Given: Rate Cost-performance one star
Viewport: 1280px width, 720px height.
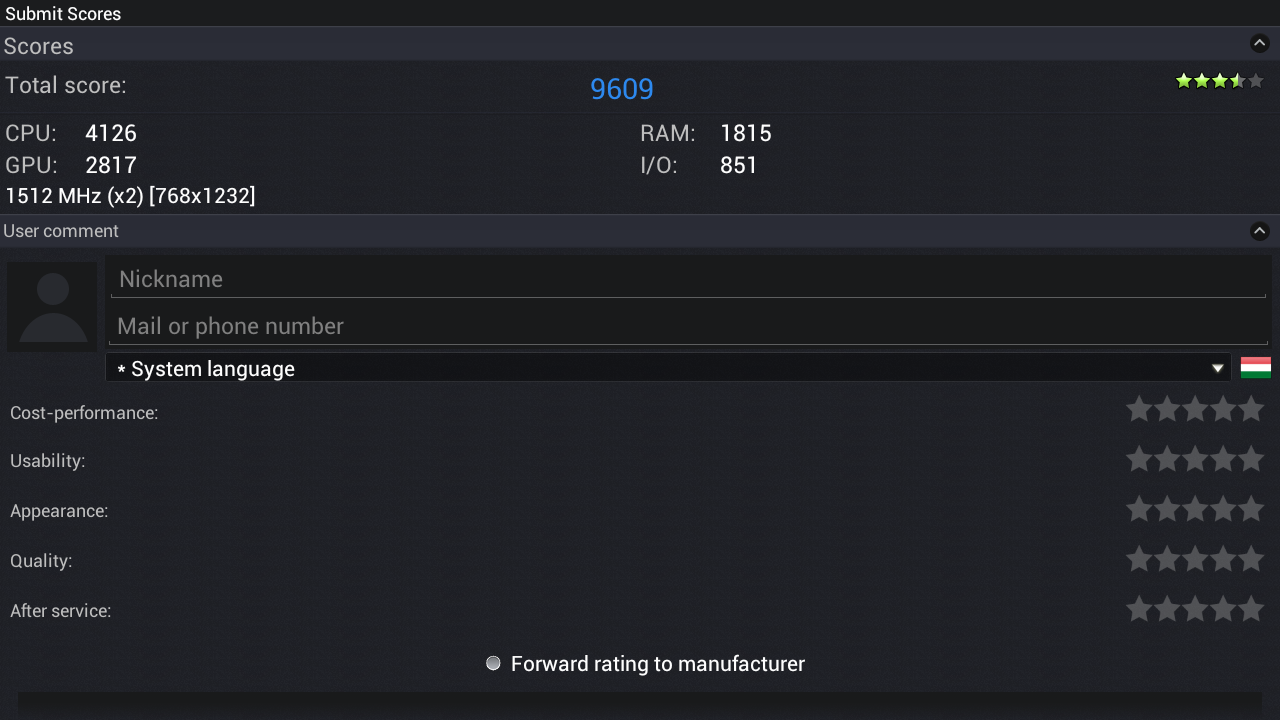Looking at the screenshot, I should click(x=1139, y=409).
